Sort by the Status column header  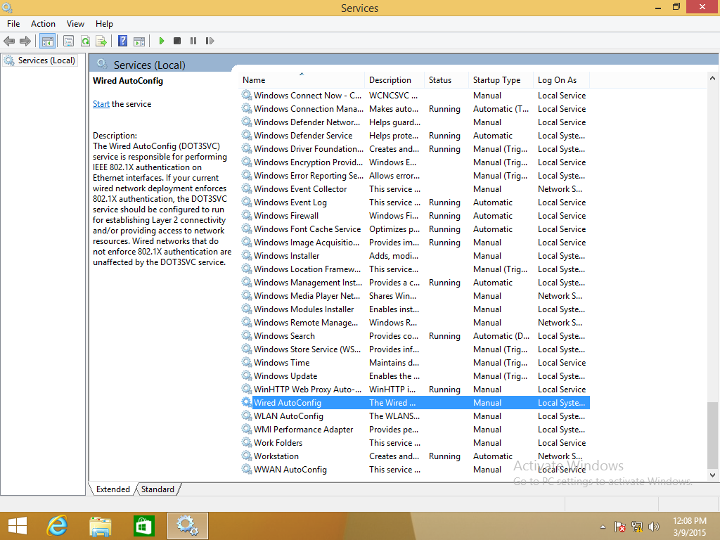click(446, 80)
